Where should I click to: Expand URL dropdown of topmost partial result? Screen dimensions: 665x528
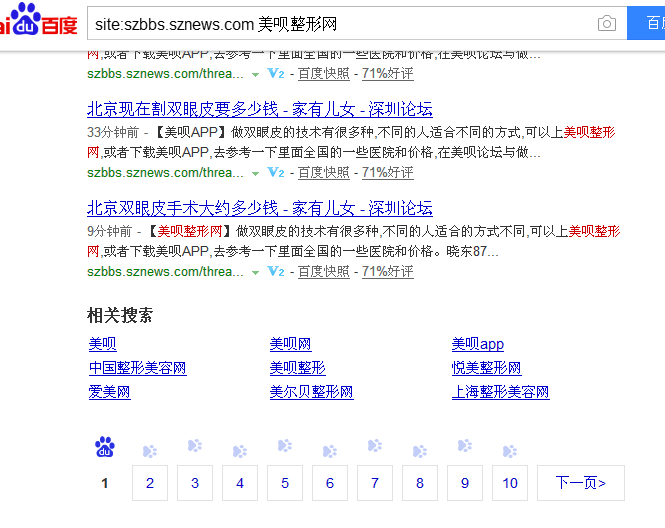[255, 75]
